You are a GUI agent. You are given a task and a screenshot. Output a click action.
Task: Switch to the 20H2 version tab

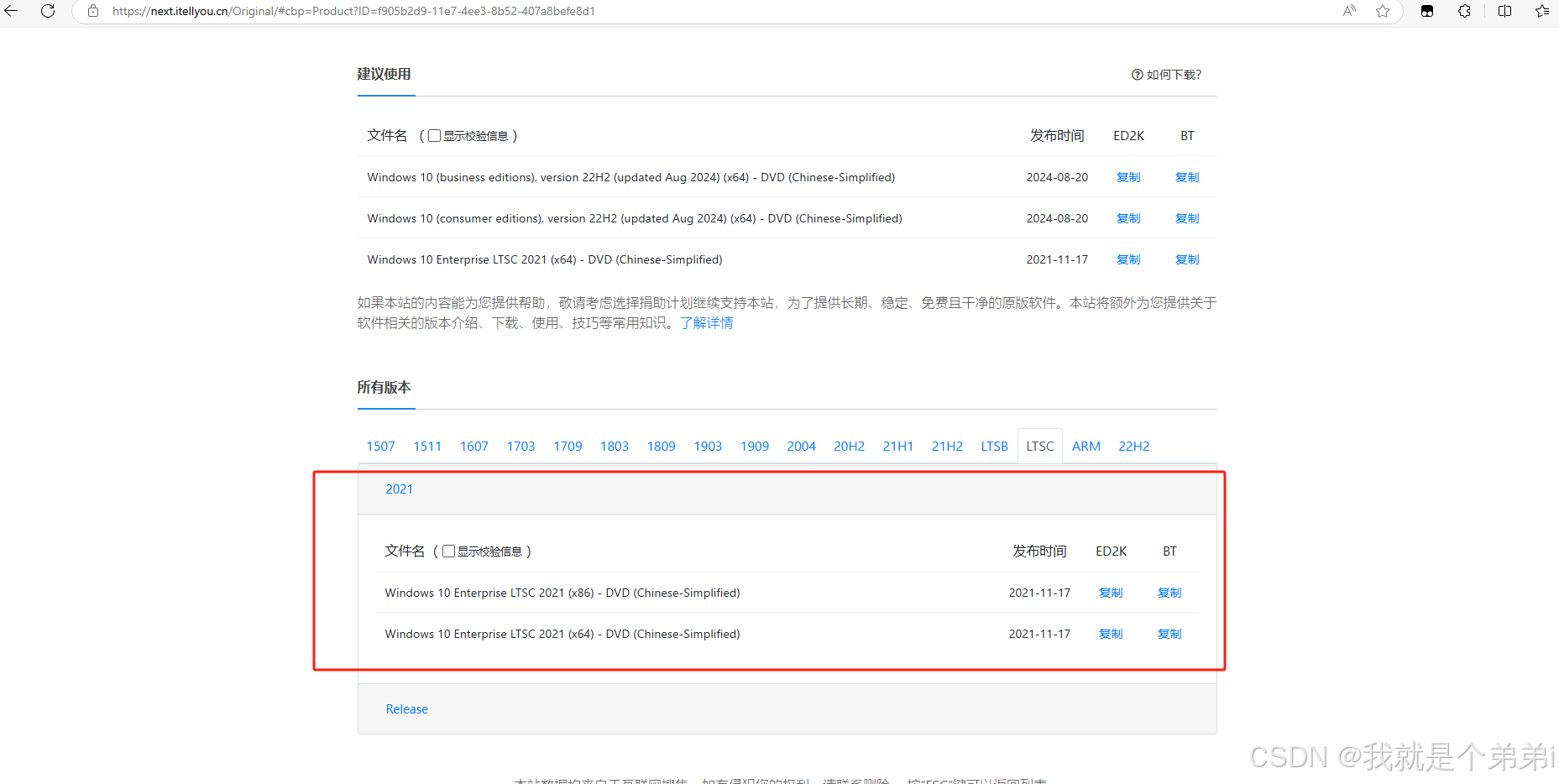click(849, 446)
